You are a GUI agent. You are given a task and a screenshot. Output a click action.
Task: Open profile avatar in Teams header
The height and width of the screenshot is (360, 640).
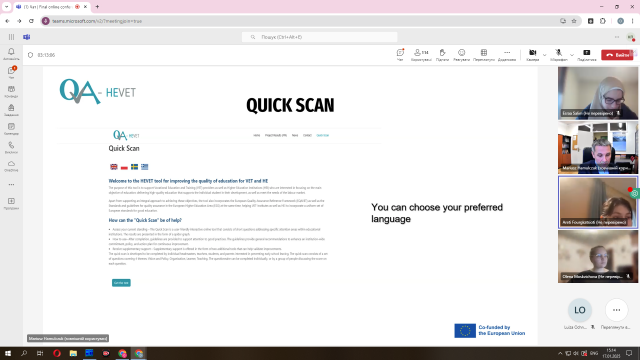coord(631,37)
